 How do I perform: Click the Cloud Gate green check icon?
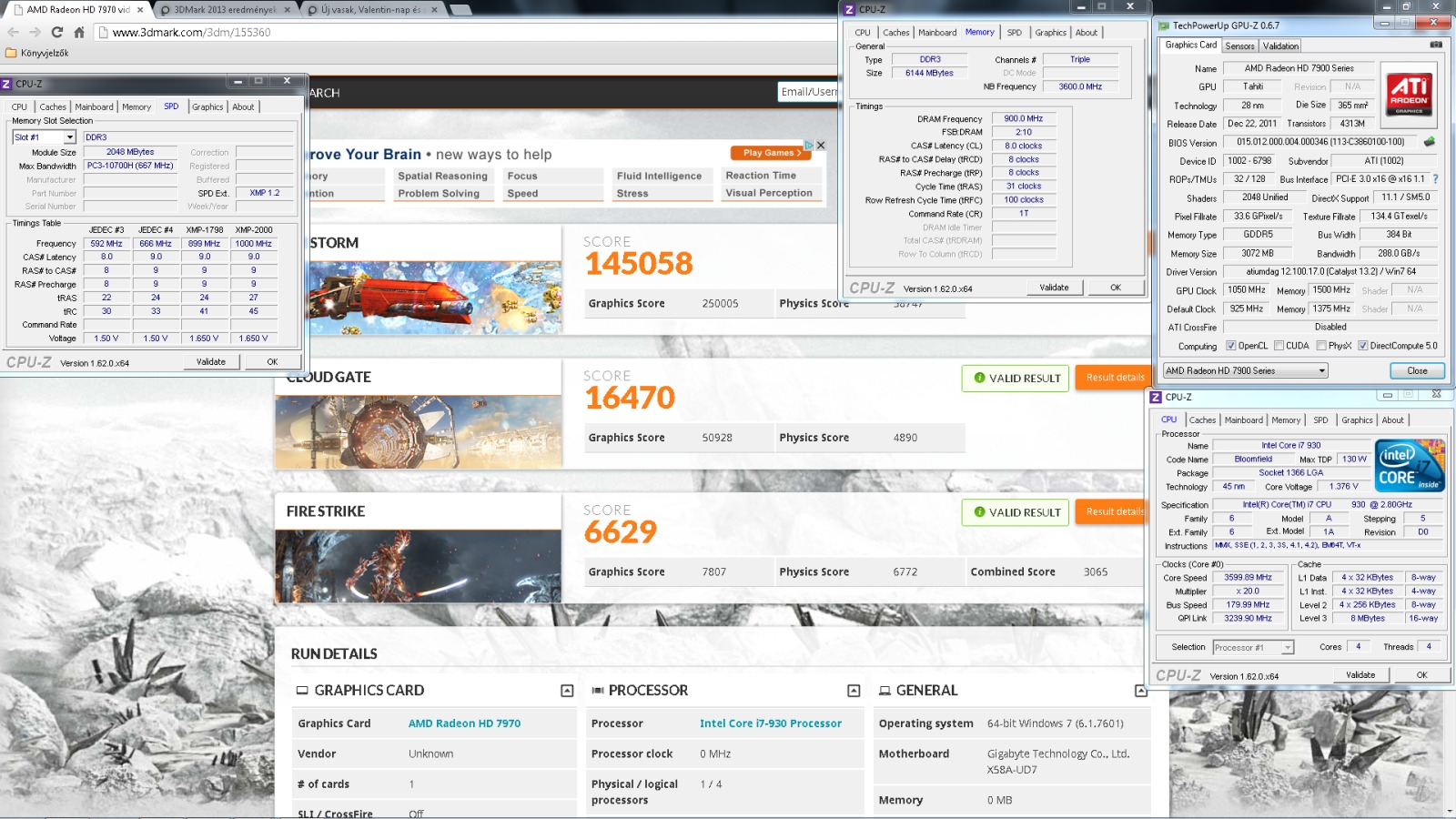(979, 378)
